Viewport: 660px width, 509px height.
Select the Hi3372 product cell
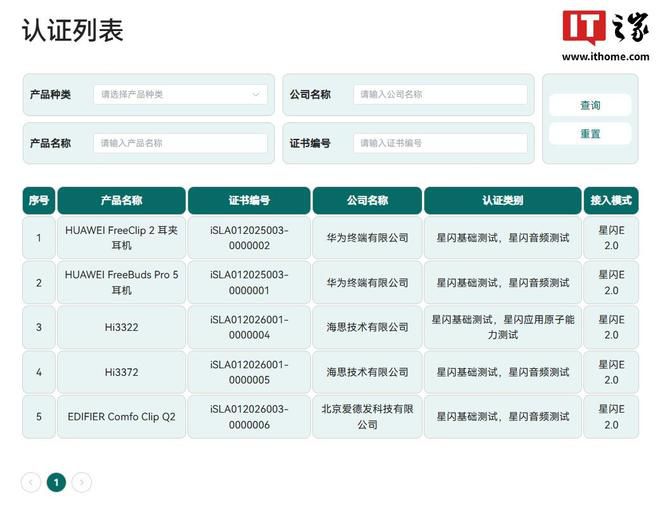click(122, 372)
